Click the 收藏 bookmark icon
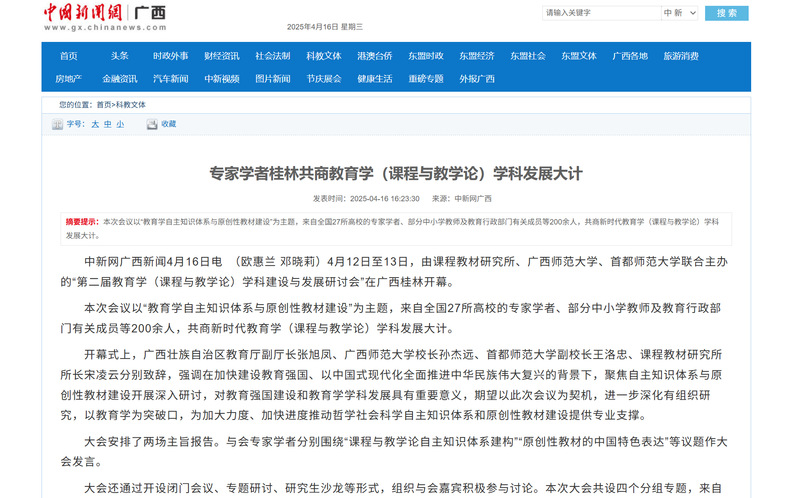Image resolution: width=798 pixels, height=498 pixels. point(152,124)
